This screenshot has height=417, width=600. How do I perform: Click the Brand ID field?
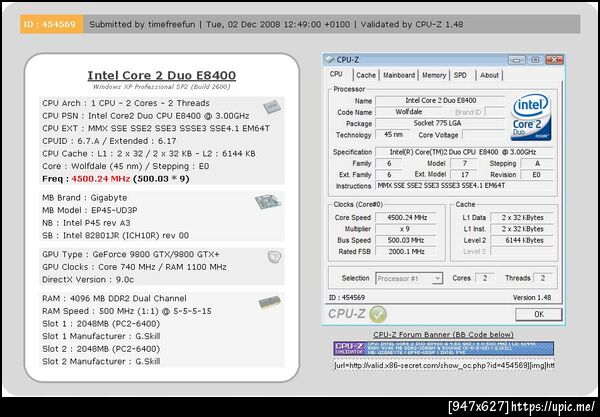click(x=495, y=112)
